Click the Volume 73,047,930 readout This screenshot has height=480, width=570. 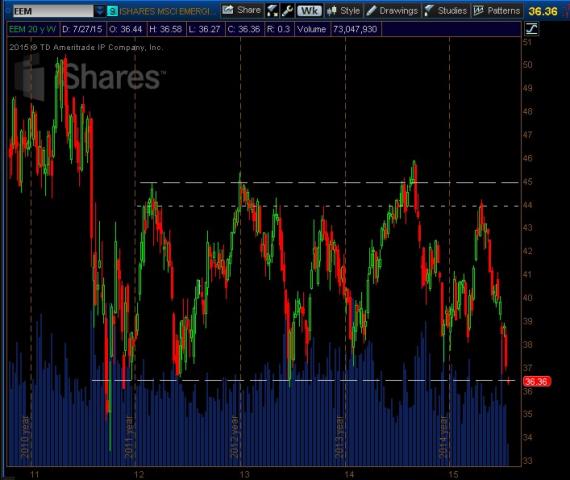pos(337,29)
